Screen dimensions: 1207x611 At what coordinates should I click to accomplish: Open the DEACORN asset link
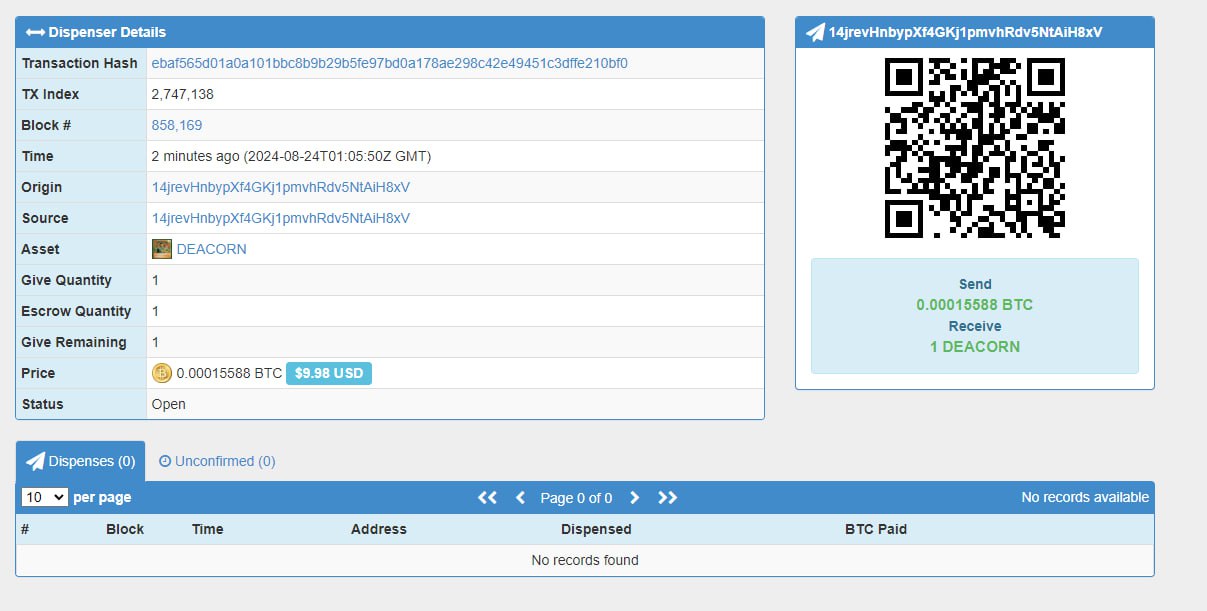click(x=211, y=249)
